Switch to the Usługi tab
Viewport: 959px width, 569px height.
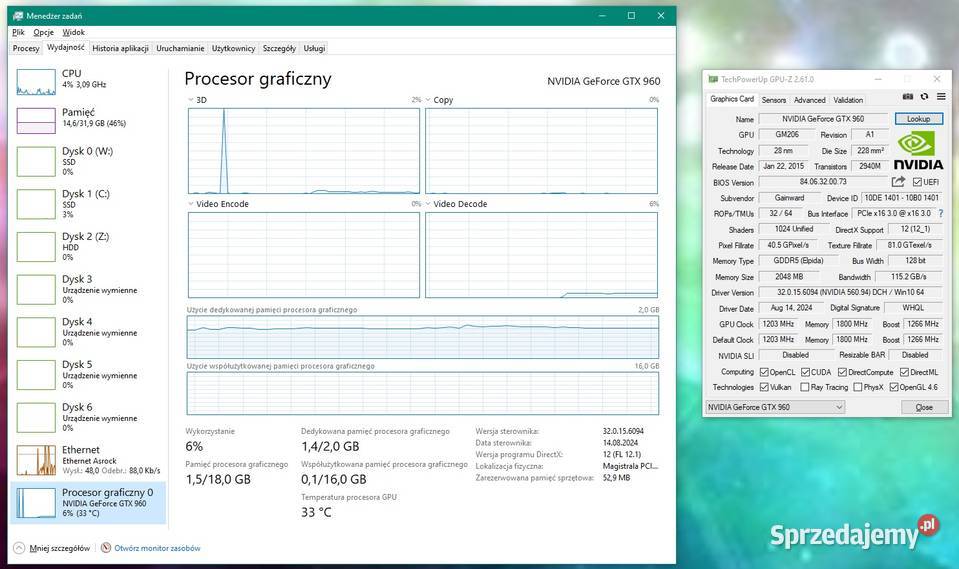(314, 48)
